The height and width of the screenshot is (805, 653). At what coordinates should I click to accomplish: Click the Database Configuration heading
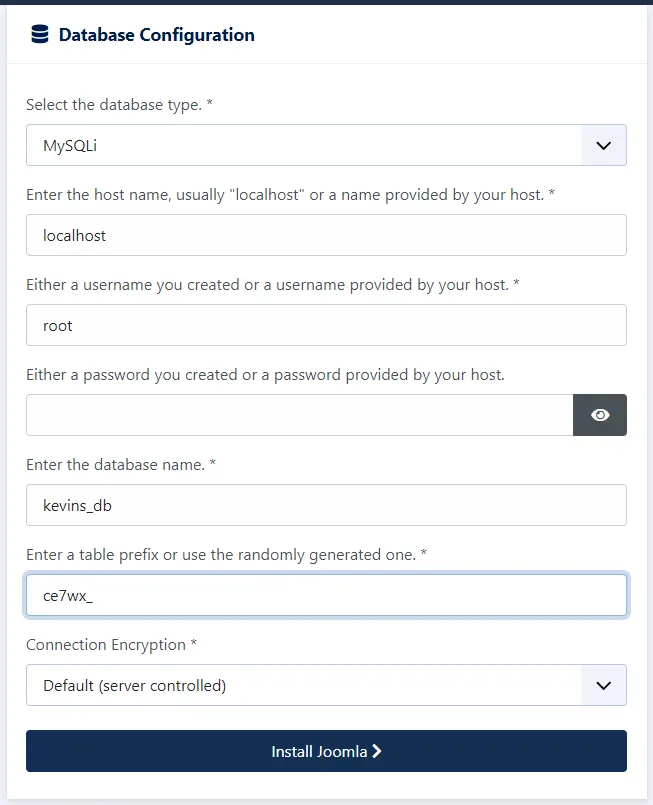click(x=156, y=35)
